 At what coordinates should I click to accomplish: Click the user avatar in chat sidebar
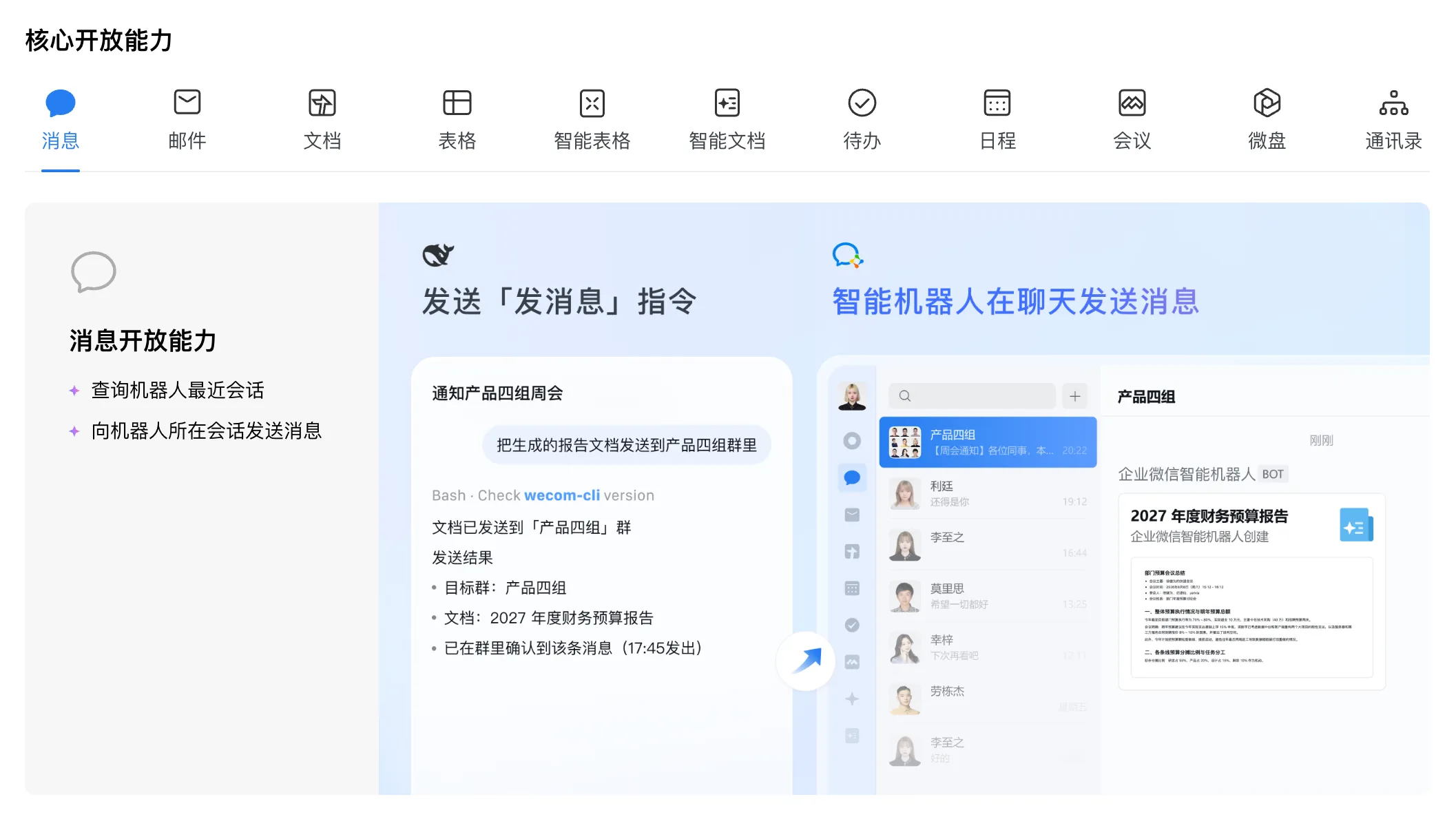(852, 396)
